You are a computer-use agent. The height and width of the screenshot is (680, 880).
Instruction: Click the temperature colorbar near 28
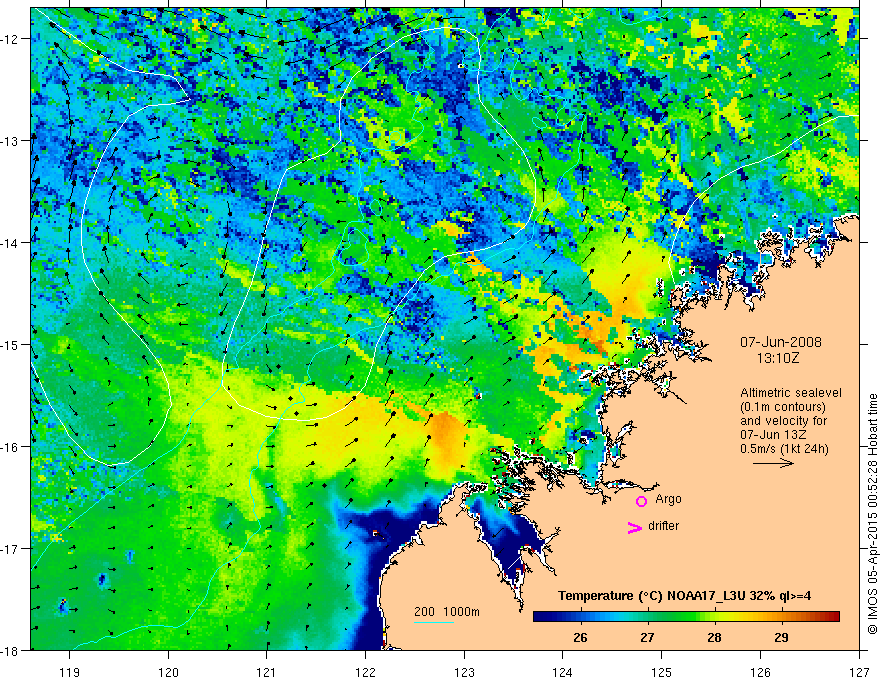tap(714, 617)
